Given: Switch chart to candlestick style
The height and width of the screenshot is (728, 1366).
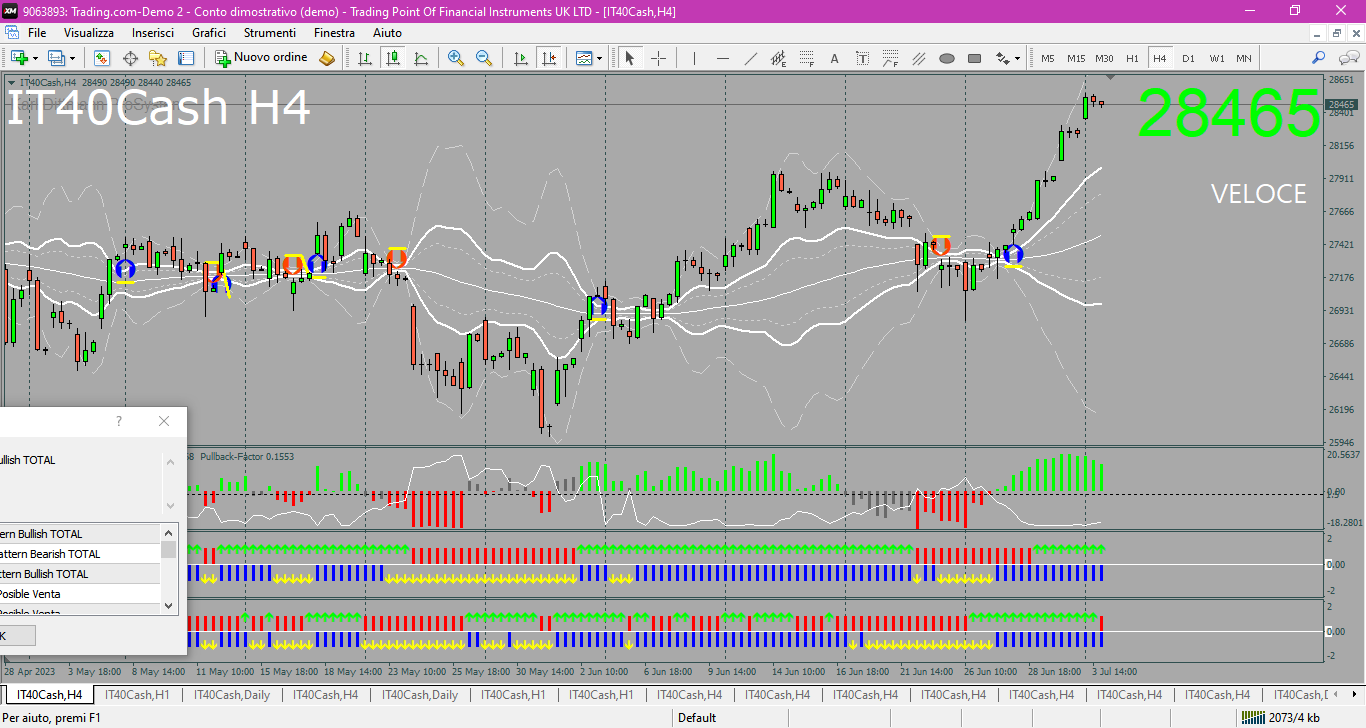Looking at the screenshot, I should pos(393,58).
